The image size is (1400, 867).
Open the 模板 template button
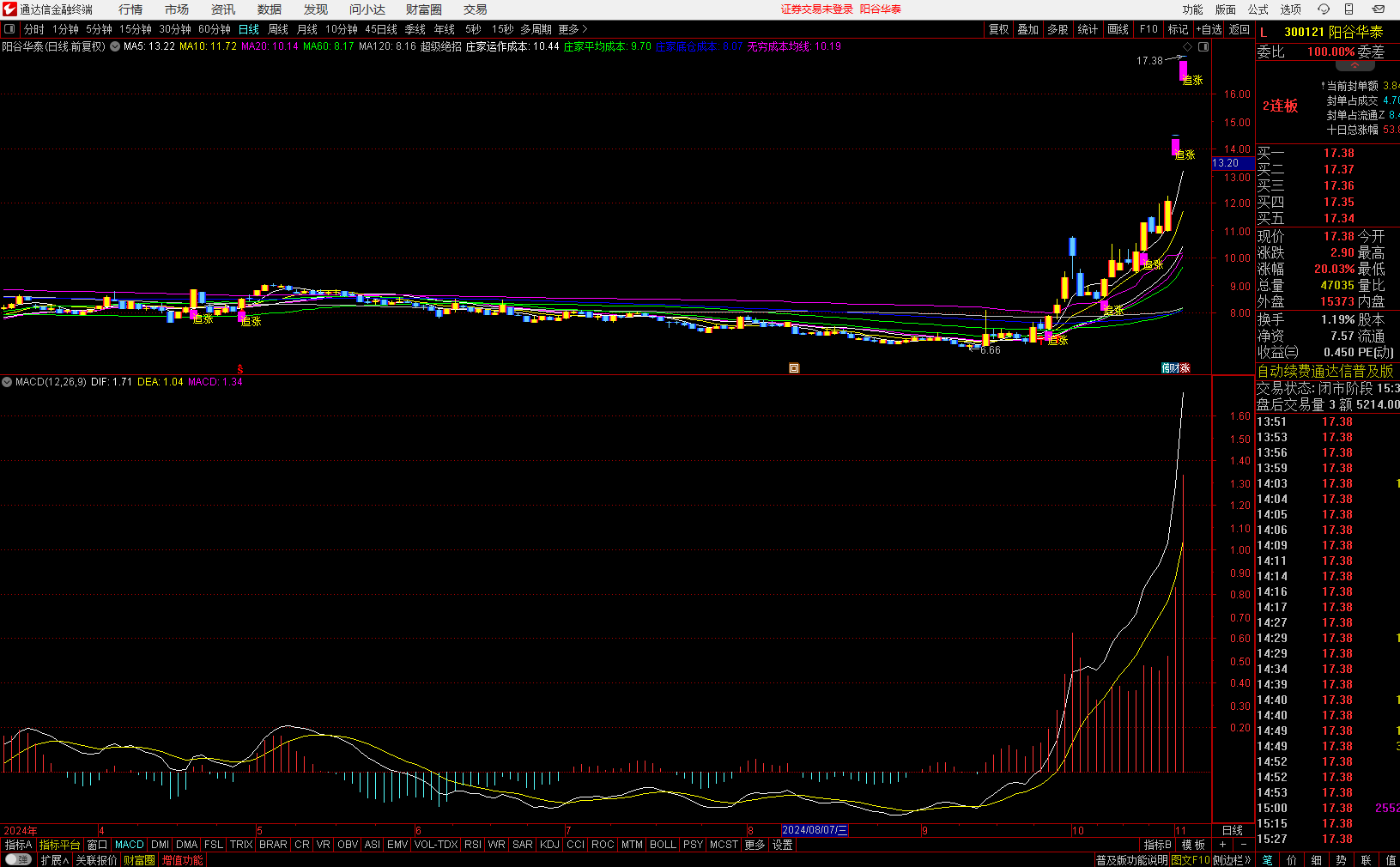[1193, 845]
